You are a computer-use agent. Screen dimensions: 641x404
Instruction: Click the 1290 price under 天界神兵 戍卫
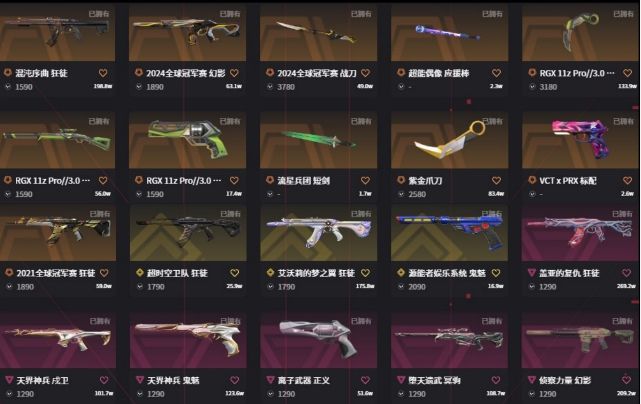click(25, 394)
